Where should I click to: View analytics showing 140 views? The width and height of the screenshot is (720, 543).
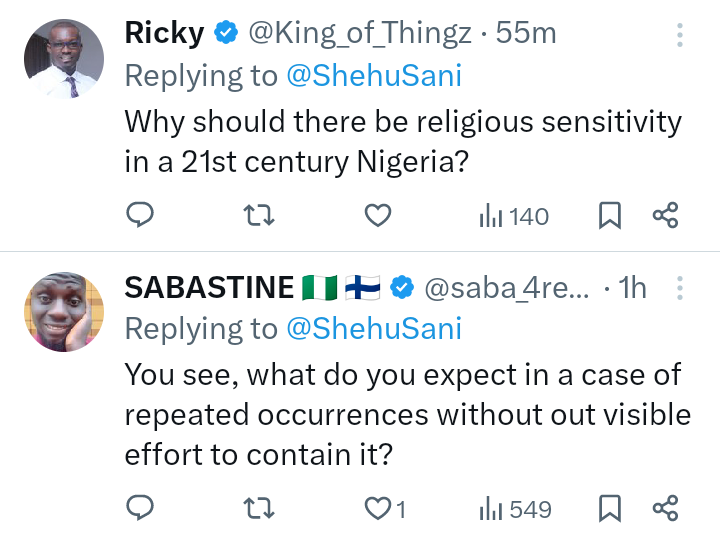514,215
